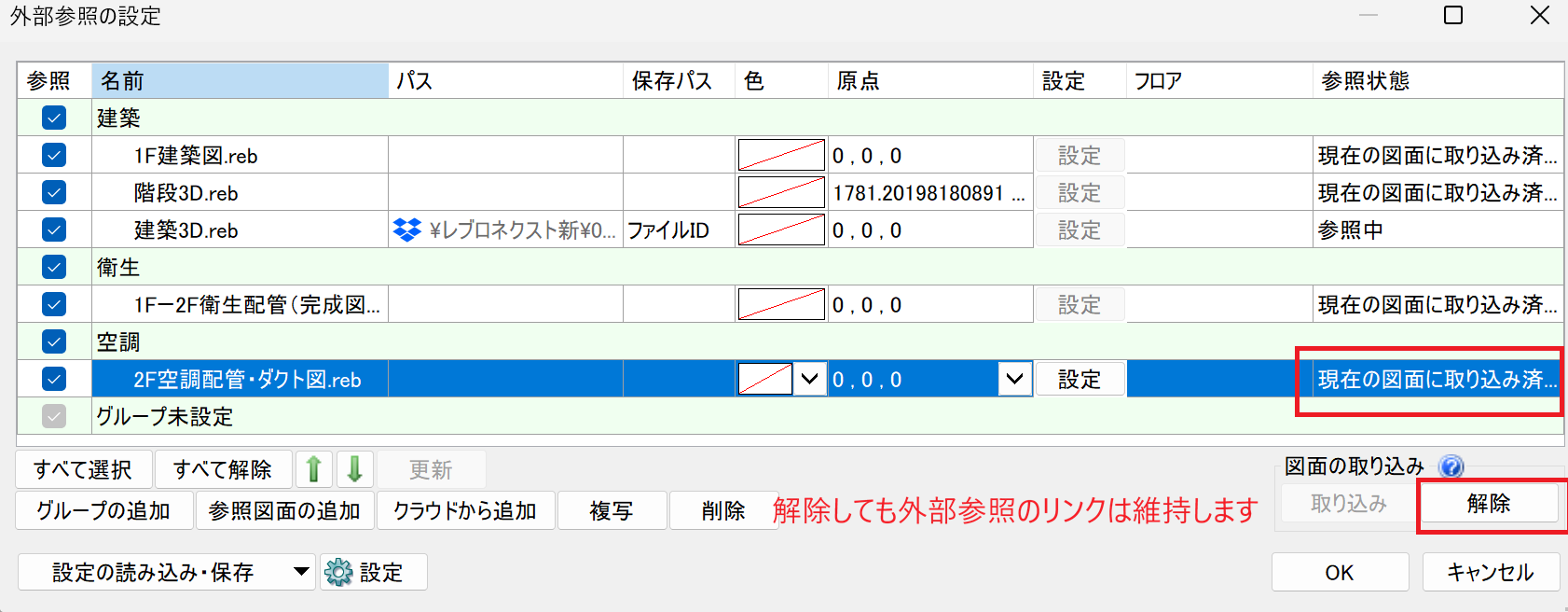This screenshot has width=1568, height=612.
Task: Open color dropdown in the selected row
Action: click(809, 379)
